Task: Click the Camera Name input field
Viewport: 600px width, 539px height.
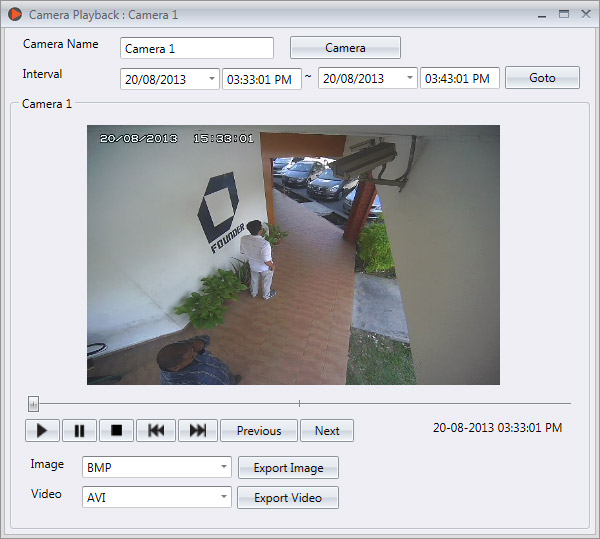Action: 197,48
